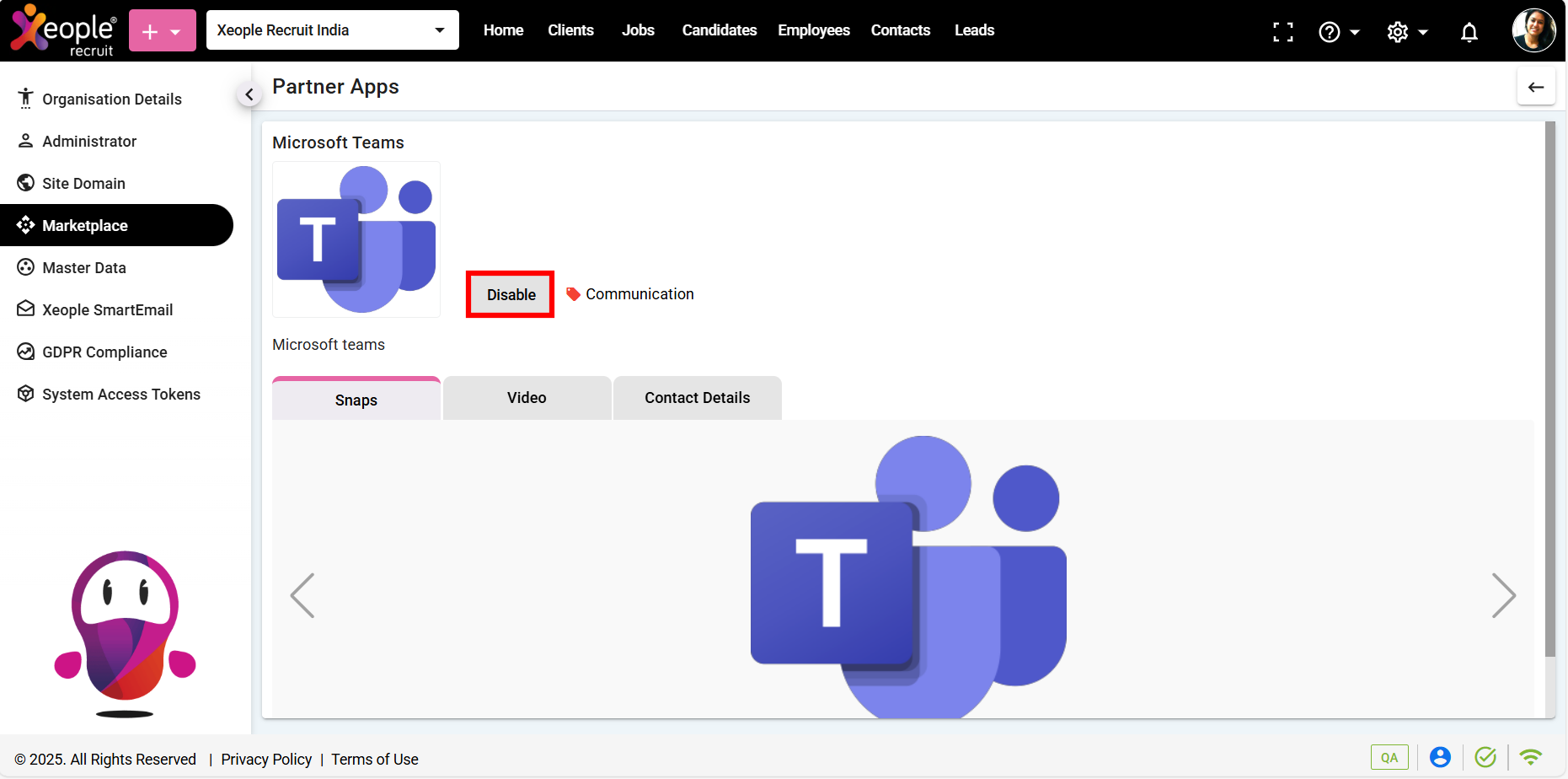Click the Microsoft Teams app thumbnail
The image size is (1568, 779).
[x=356, y=239]
